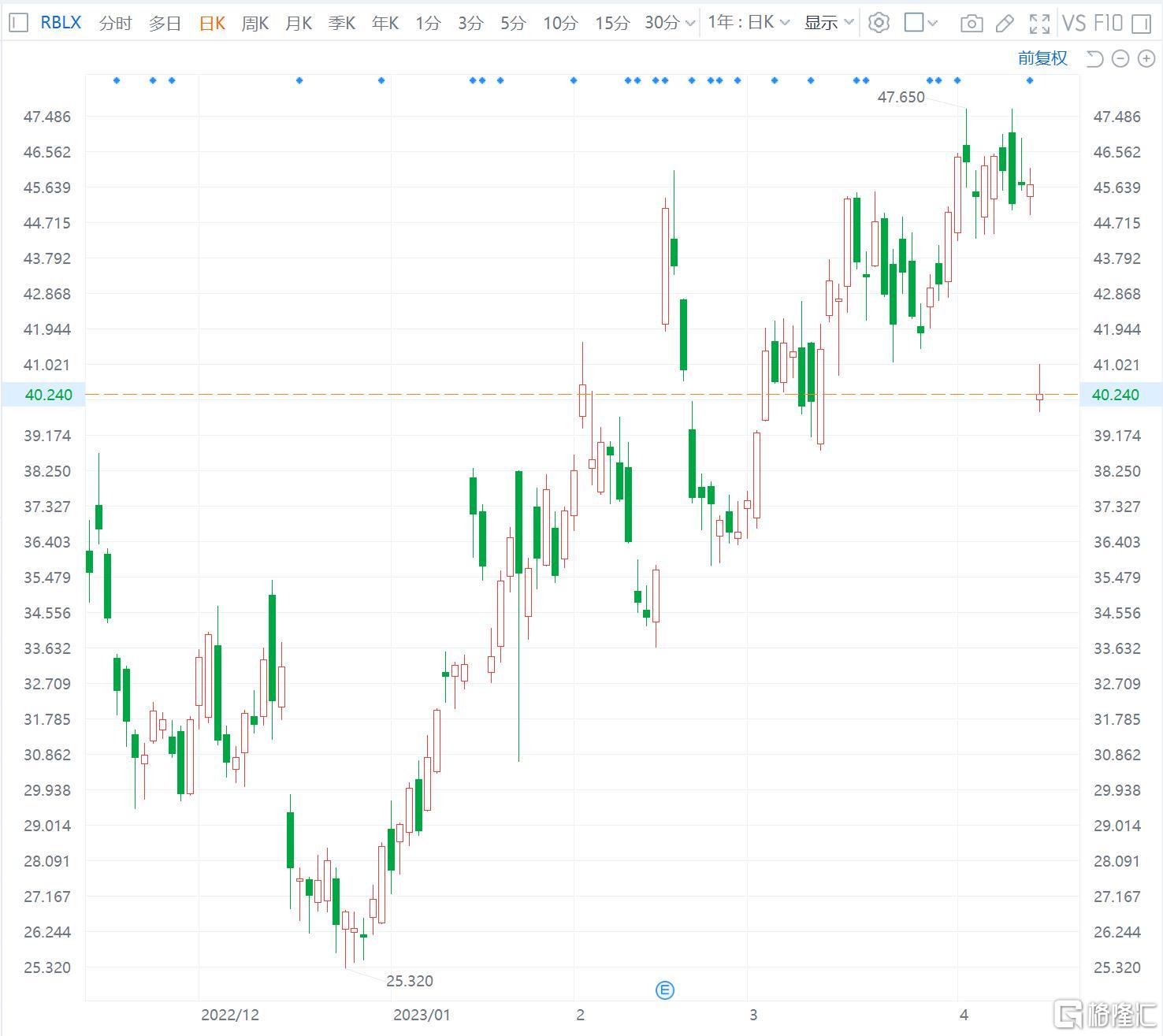Reset chart view with undo arrow

1094,58
